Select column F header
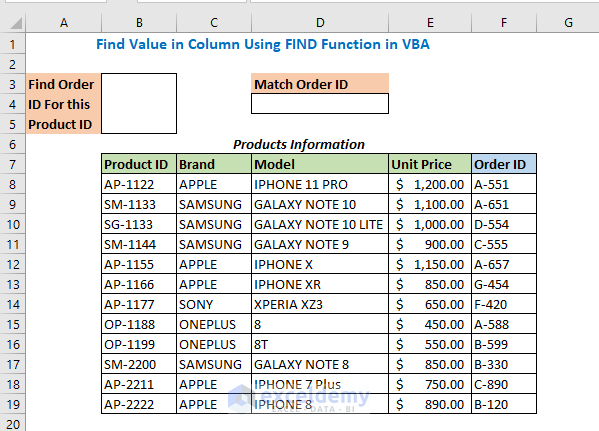 click(x=504, y=23)
